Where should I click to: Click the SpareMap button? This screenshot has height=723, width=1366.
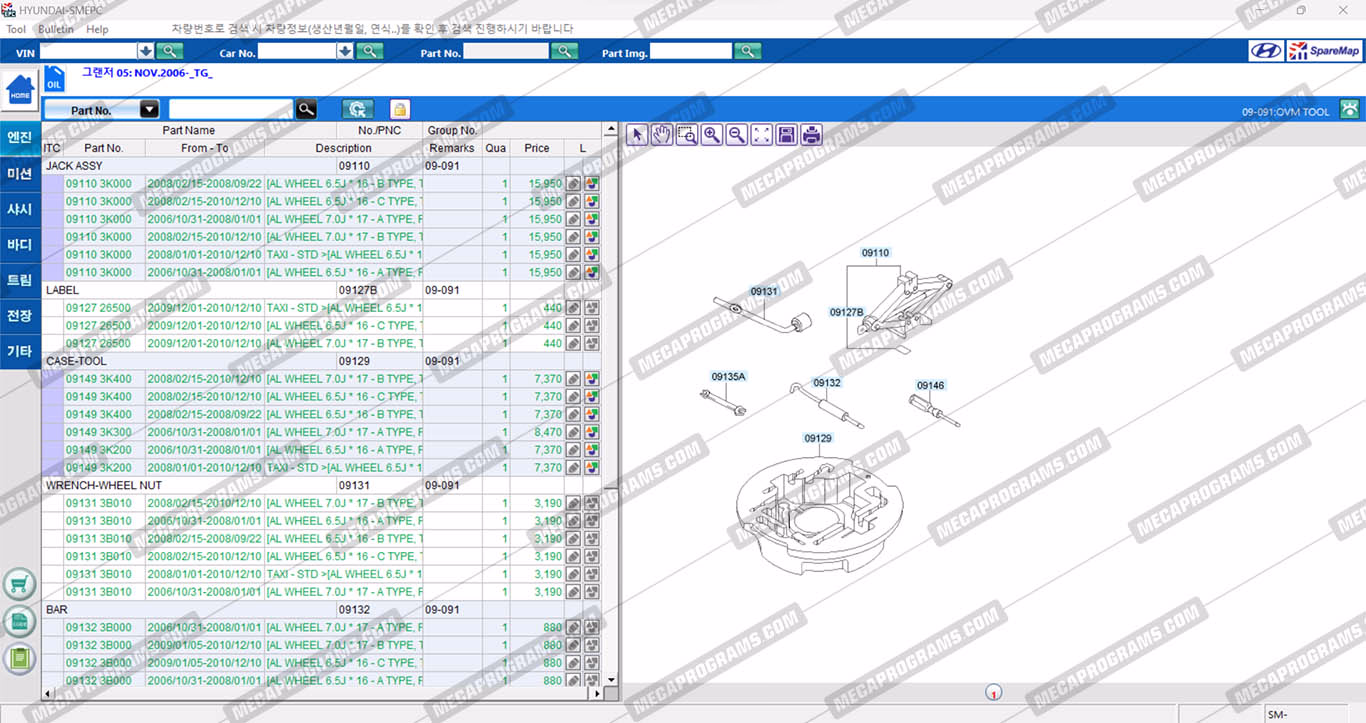point(1324,51)
